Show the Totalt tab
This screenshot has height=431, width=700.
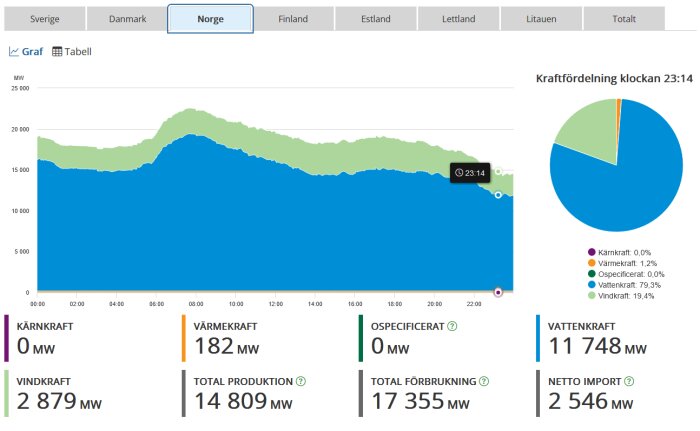coord(624,19)
